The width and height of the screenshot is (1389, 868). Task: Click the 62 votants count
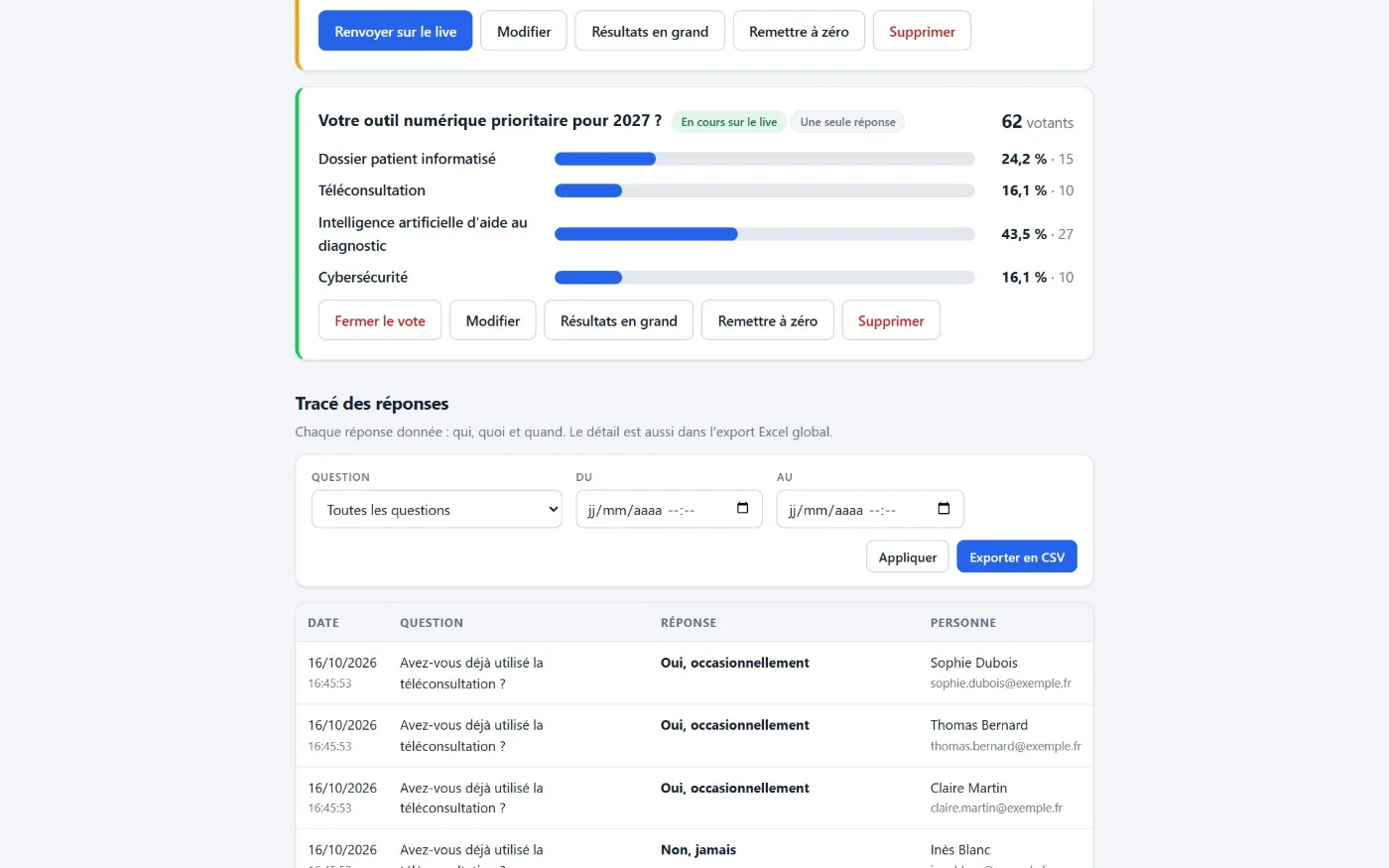(1038, 122)
